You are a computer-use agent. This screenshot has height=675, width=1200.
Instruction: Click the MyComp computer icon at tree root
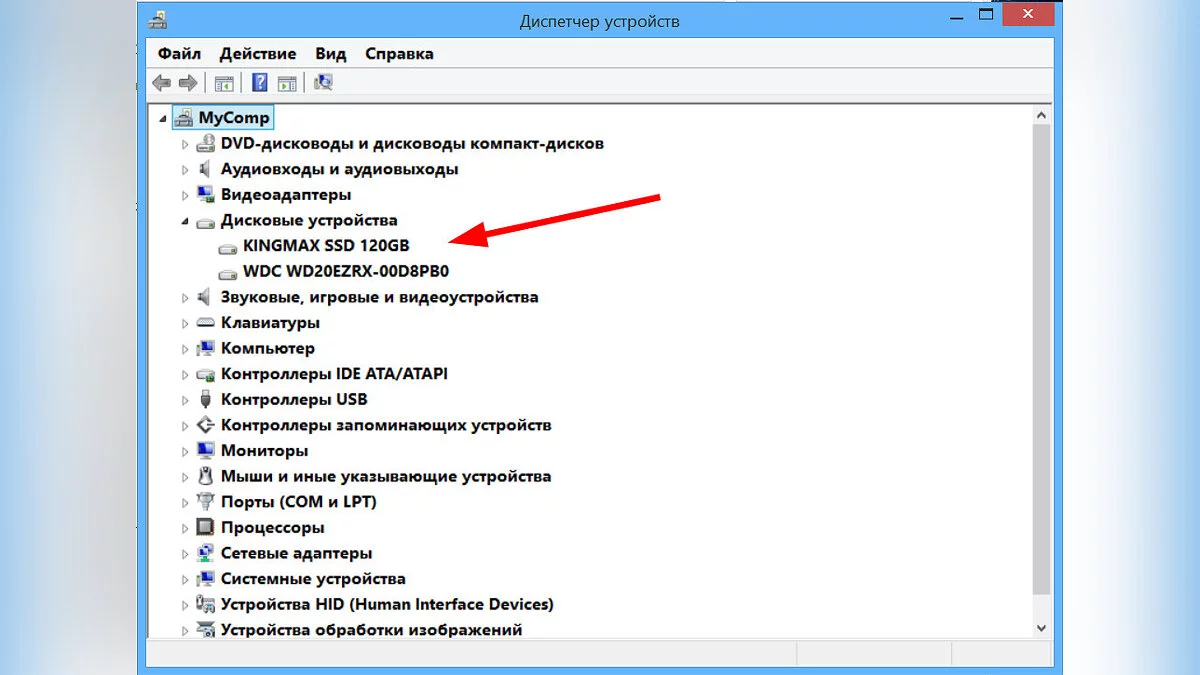tap(184, 118)
